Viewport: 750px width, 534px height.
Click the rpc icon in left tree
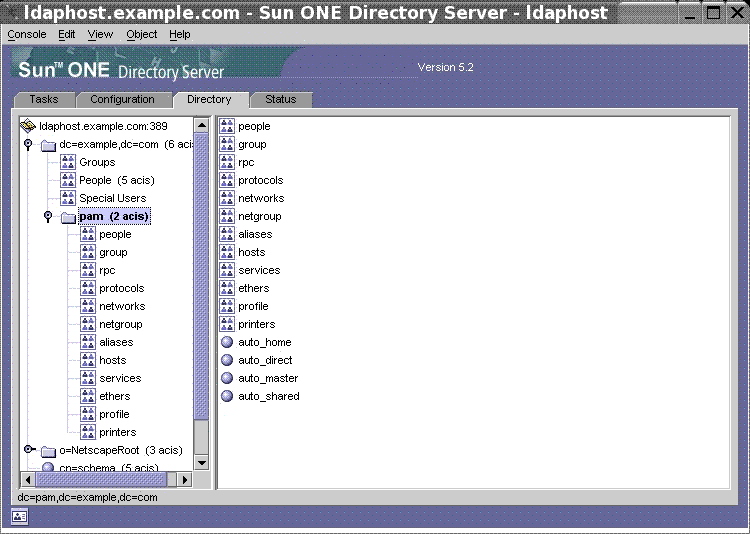[x=88, y=270]
